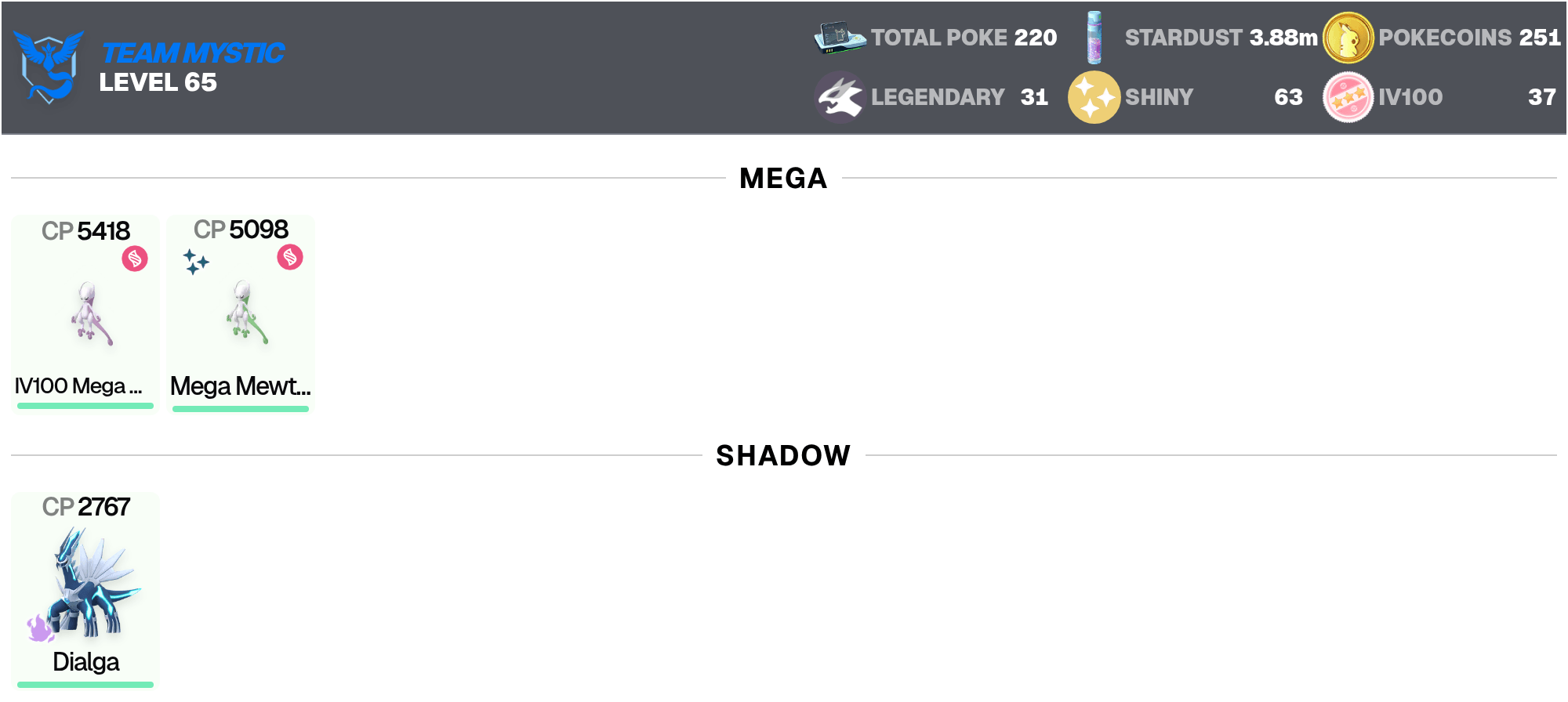Select the SHADOW section heading
This screenshot has width=1568, height=702.
[783, 455]
